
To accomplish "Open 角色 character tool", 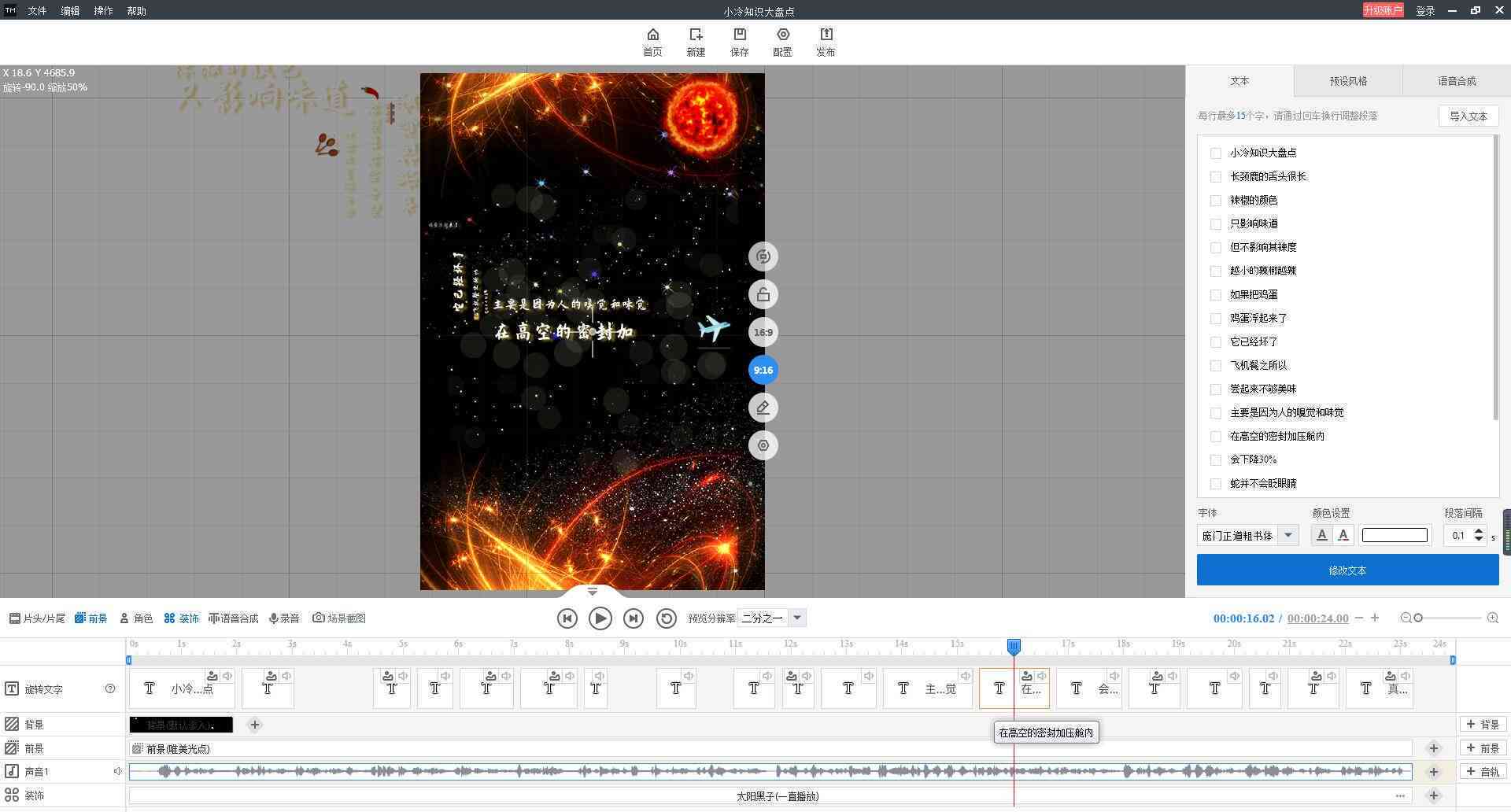I will click(x=135, y=618).
